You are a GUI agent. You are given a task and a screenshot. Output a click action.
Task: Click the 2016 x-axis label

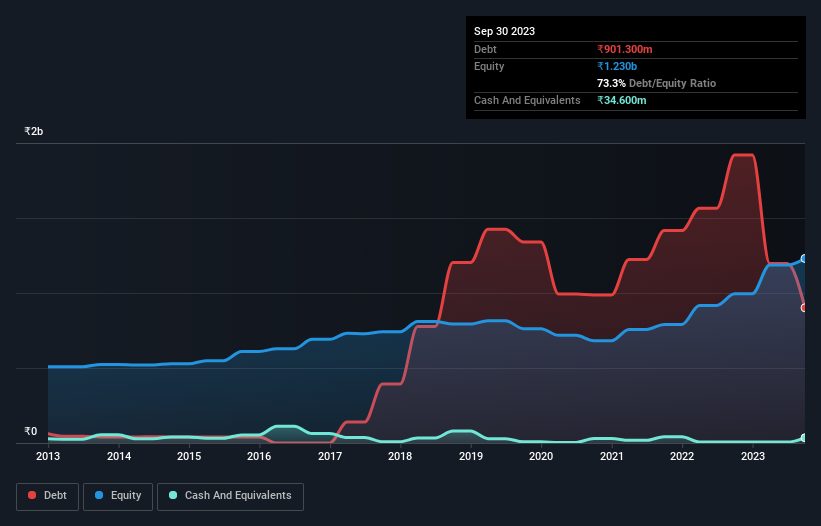pyautogui.click(x=259, y=456)
